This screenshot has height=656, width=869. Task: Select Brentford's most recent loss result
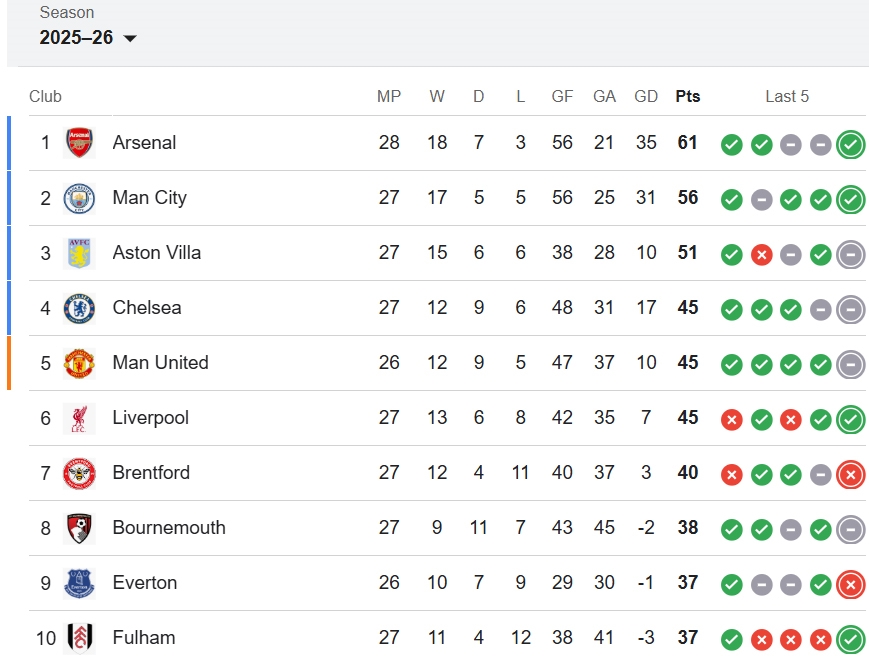[851, 474]
